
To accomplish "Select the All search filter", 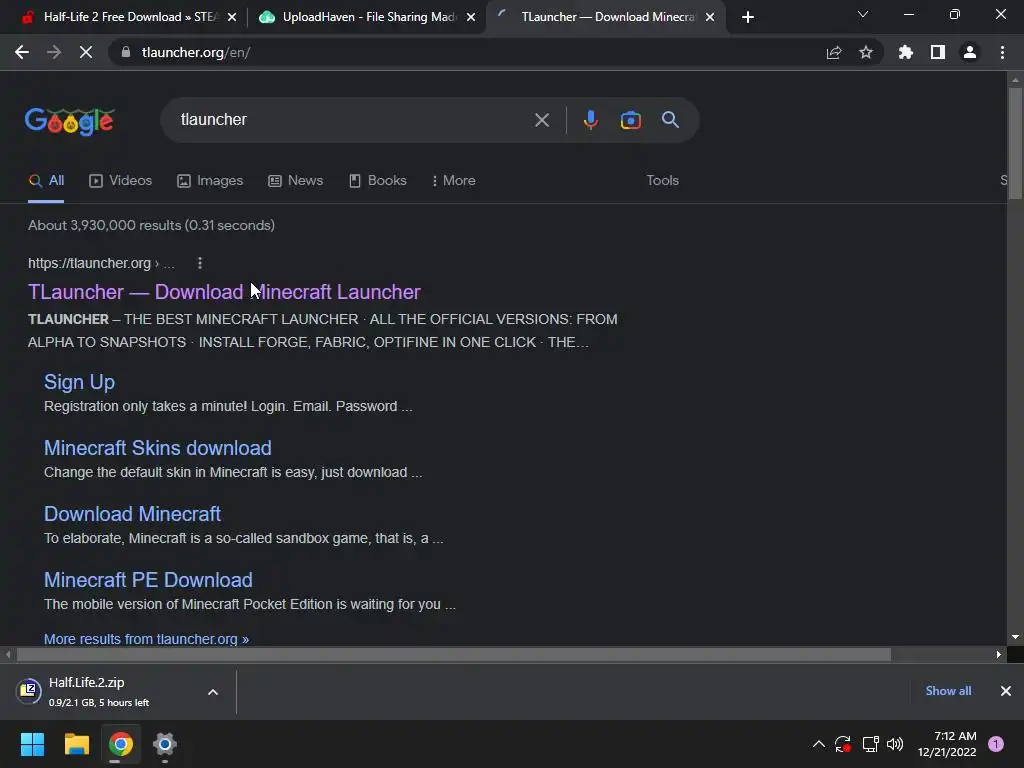I will click(x=46, y=181).
